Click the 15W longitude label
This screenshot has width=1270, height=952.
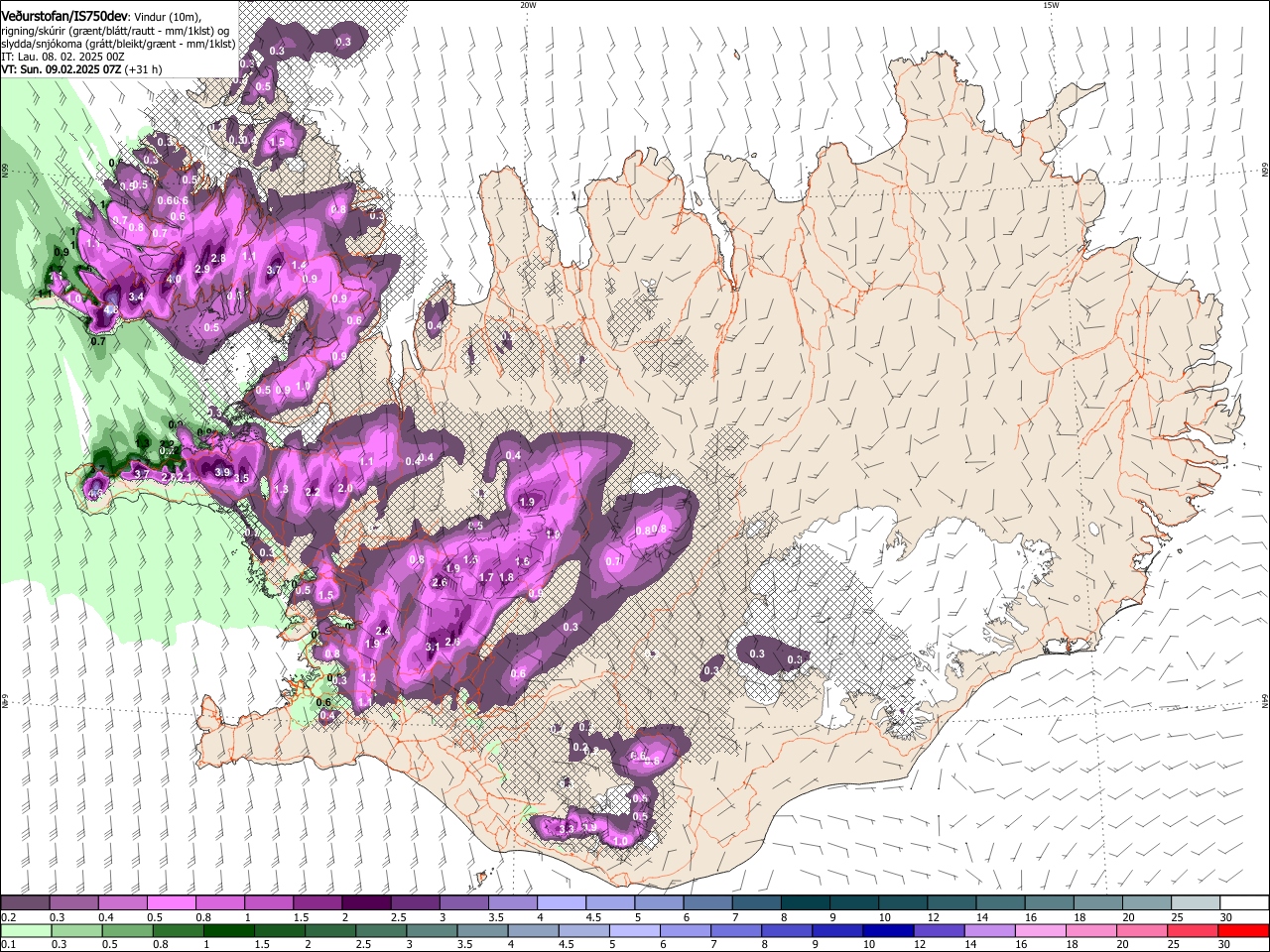1051,5
